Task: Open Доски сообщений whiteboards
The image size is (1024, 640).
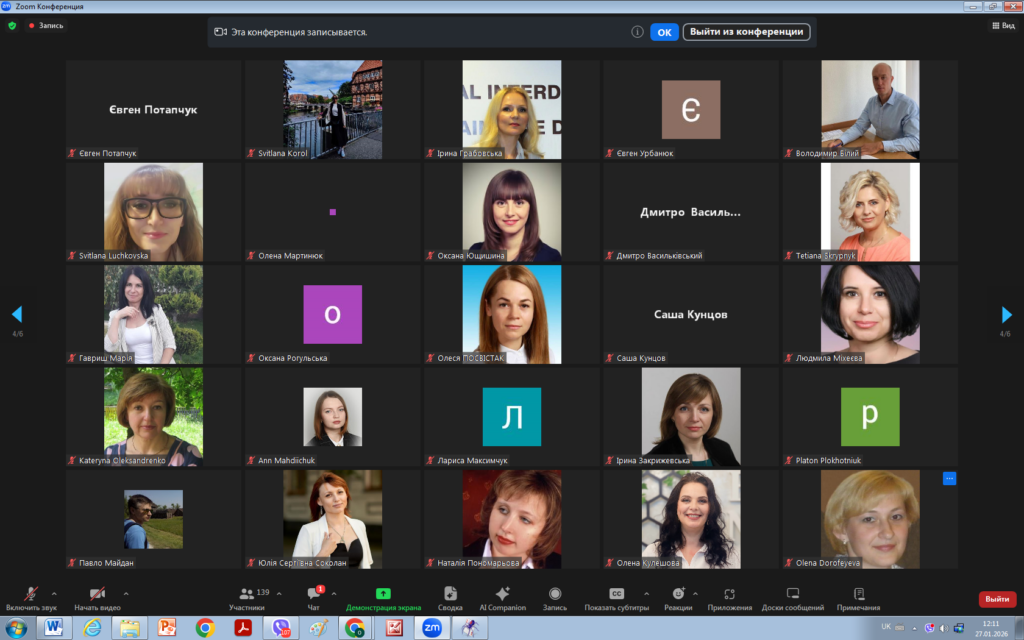Action: click(x=792, y=597)
